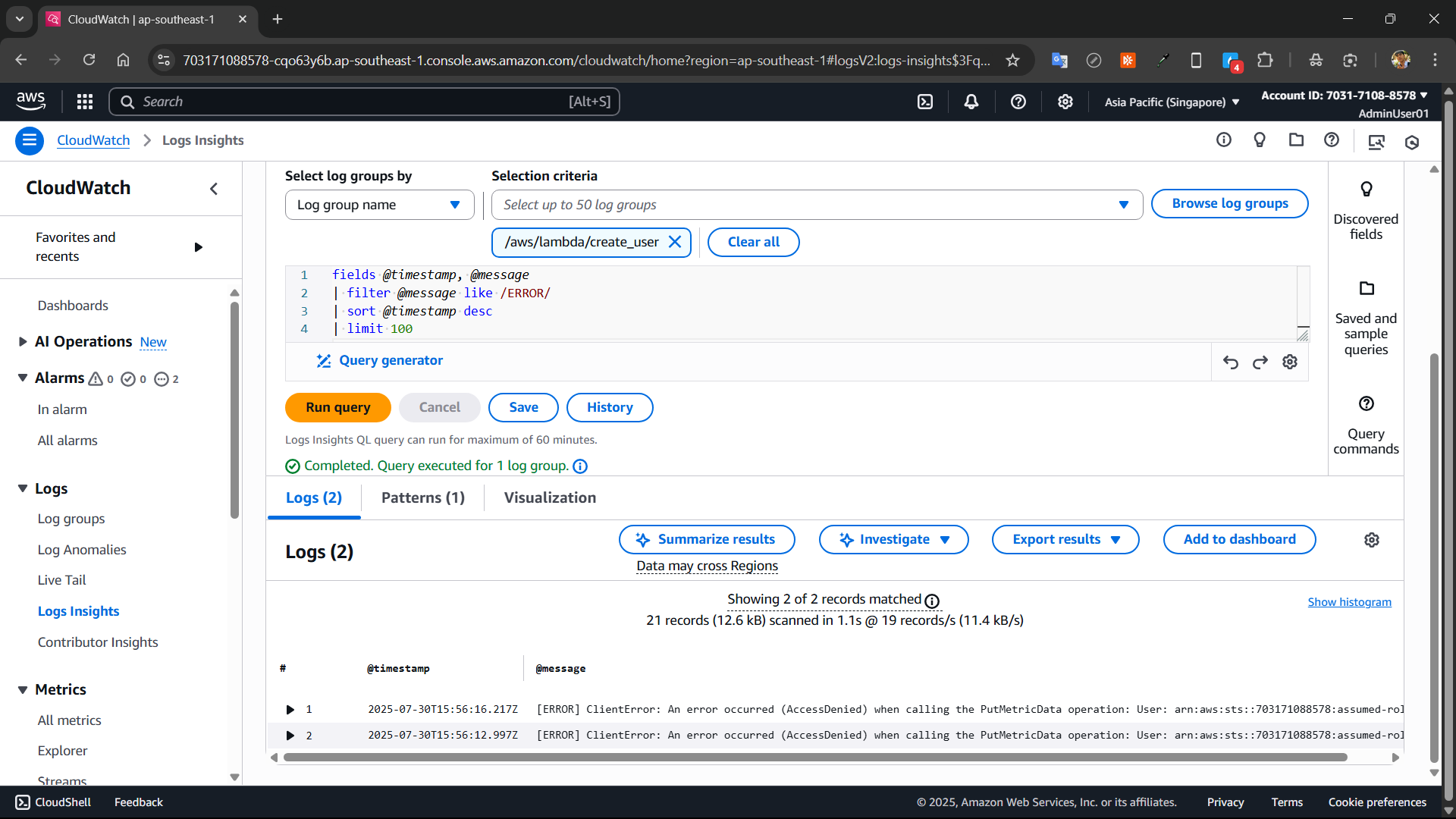
Task: Open Contributor Insights in sidebar
Action: tap(98, 642)
